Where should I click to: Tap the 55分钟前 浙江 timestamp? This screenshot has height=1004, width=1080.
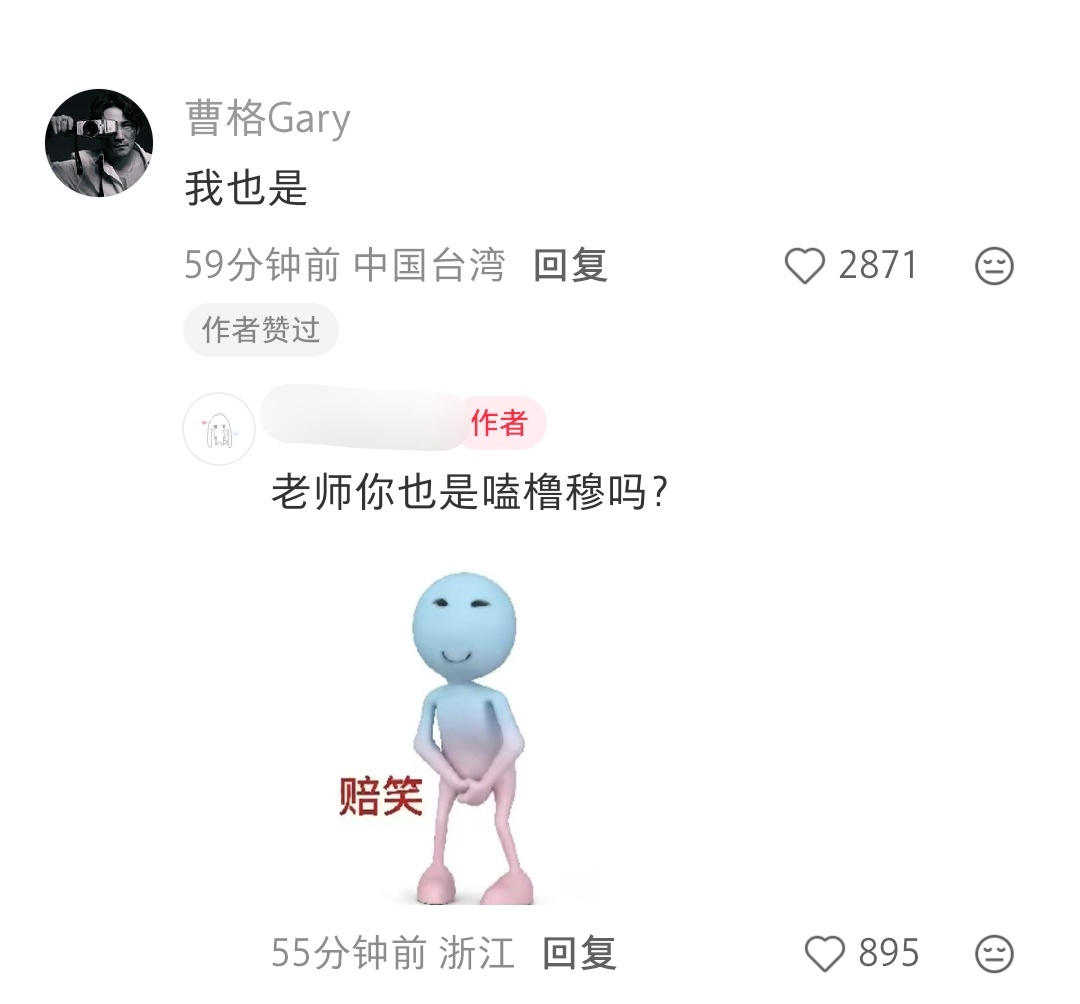[x=393, y=953]
